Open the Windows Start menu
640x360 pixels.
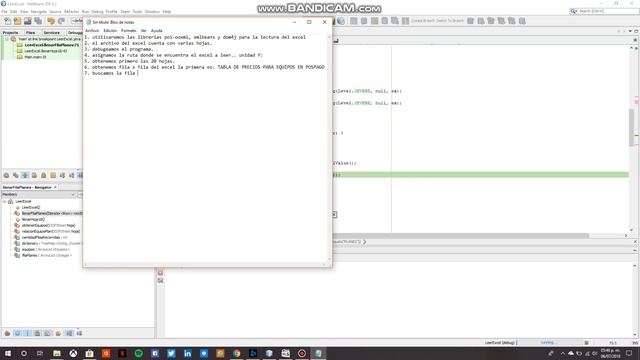7,353
